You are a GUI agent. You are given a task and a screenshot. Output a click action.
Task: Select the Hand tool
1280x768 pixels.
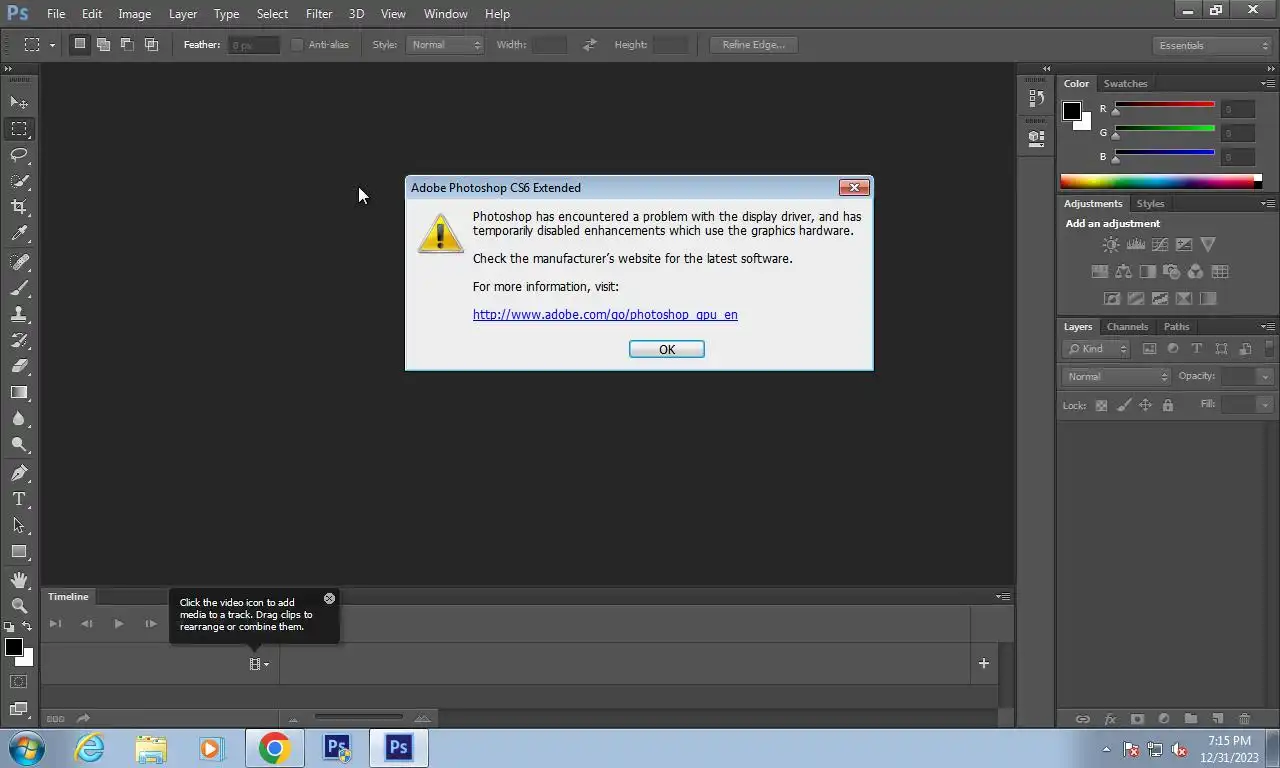(x=19, y=580)
